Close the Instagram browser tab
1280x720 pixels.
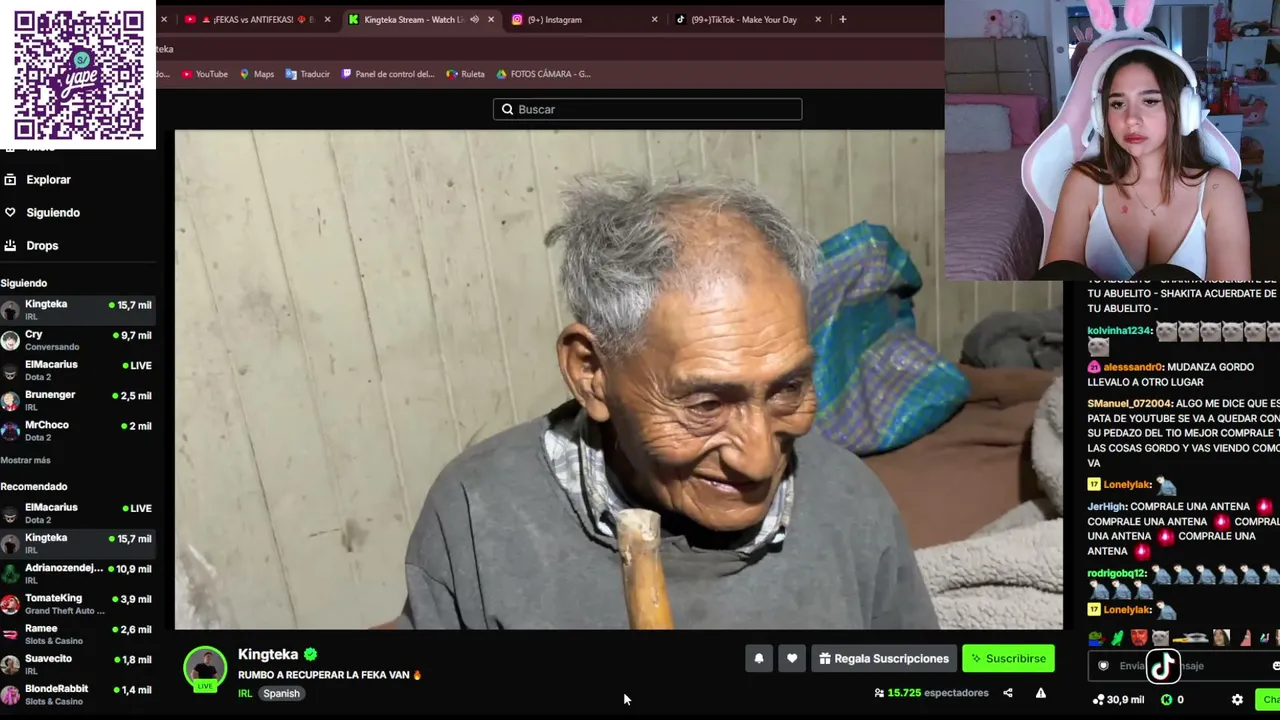[655, 19]
